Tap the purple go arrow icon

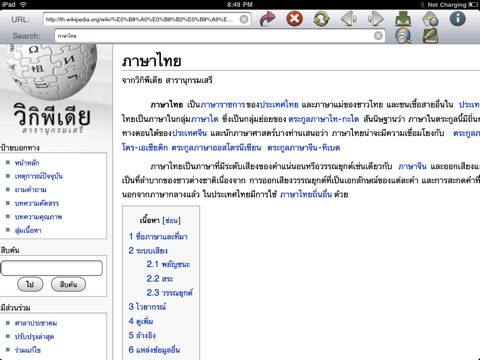268,18
